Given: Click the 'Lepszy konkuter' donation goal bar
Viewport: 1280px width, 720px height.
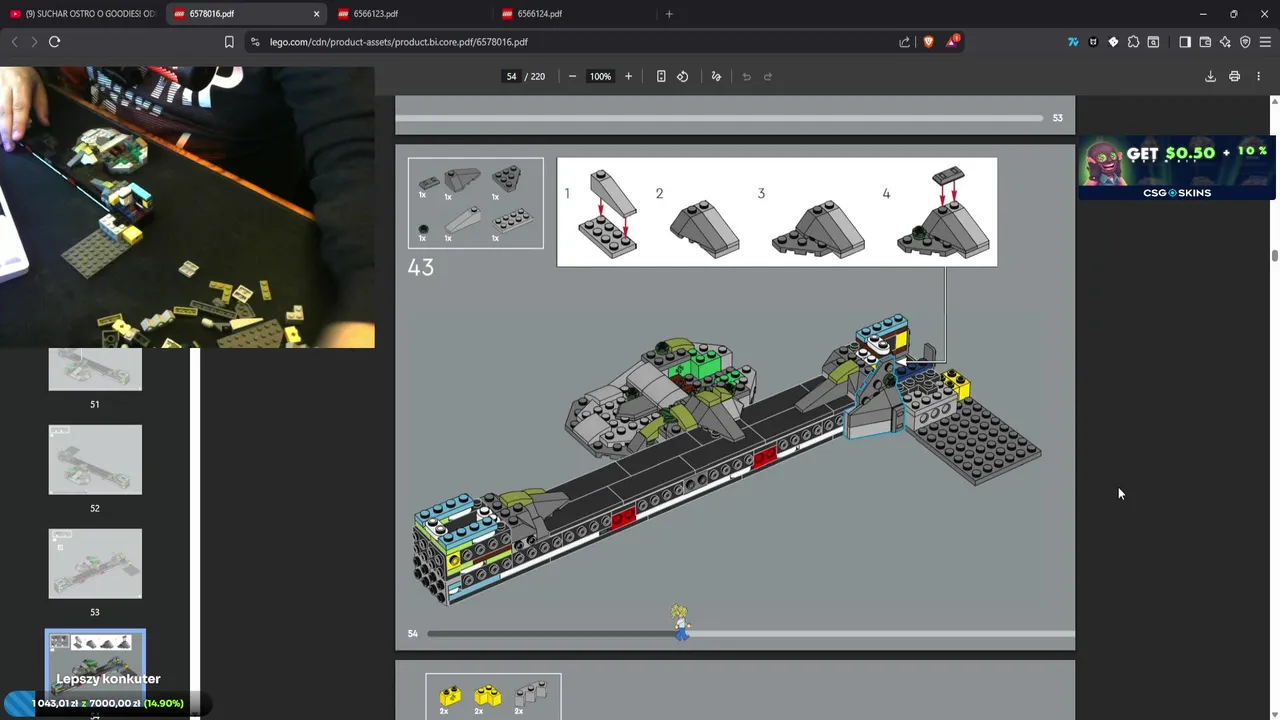Looking at the screenshot, I should click(108, 703).
